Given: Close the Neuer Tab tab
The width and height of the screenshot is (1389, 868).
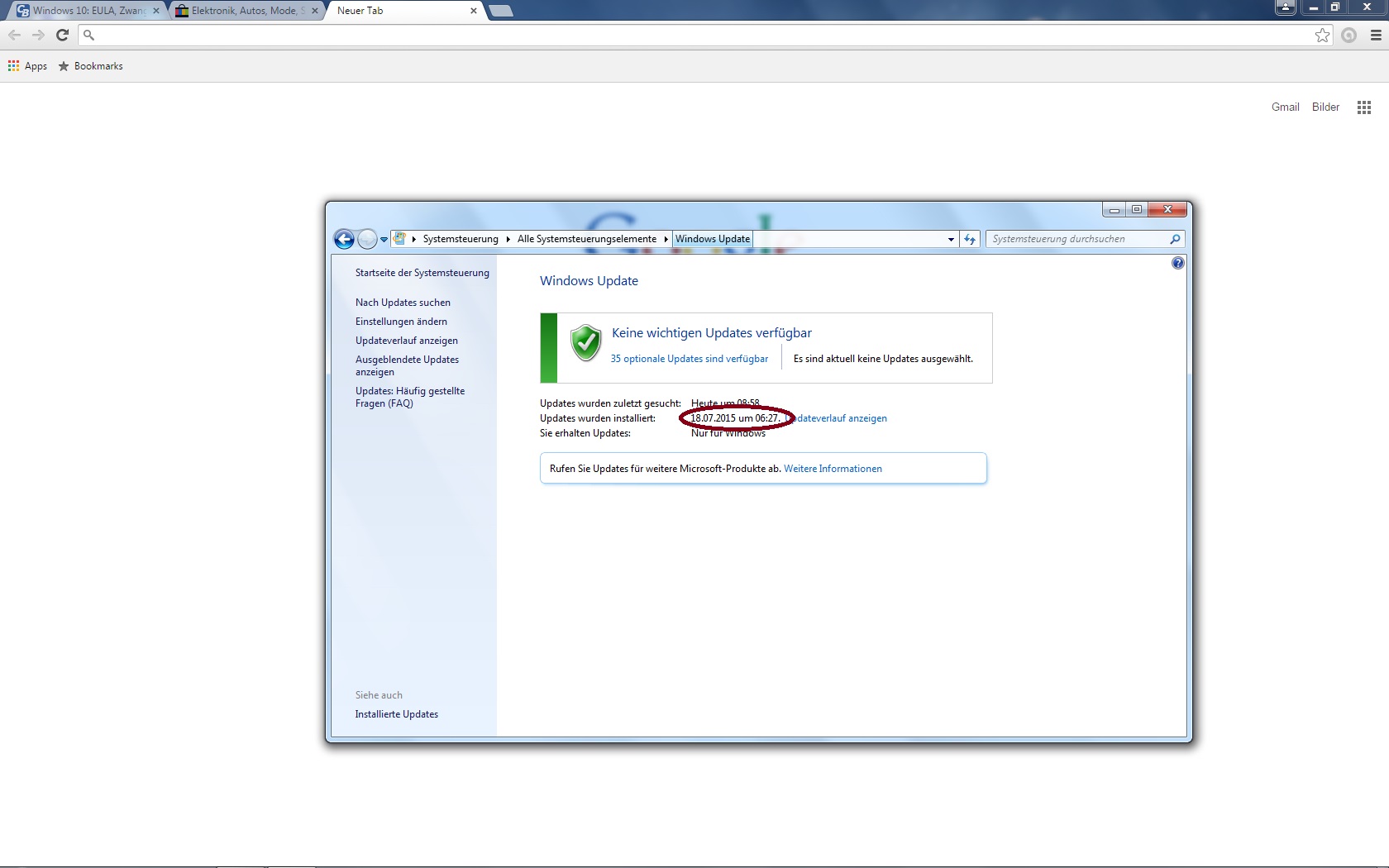Looking at the screenshot, I should pos(474,11).
